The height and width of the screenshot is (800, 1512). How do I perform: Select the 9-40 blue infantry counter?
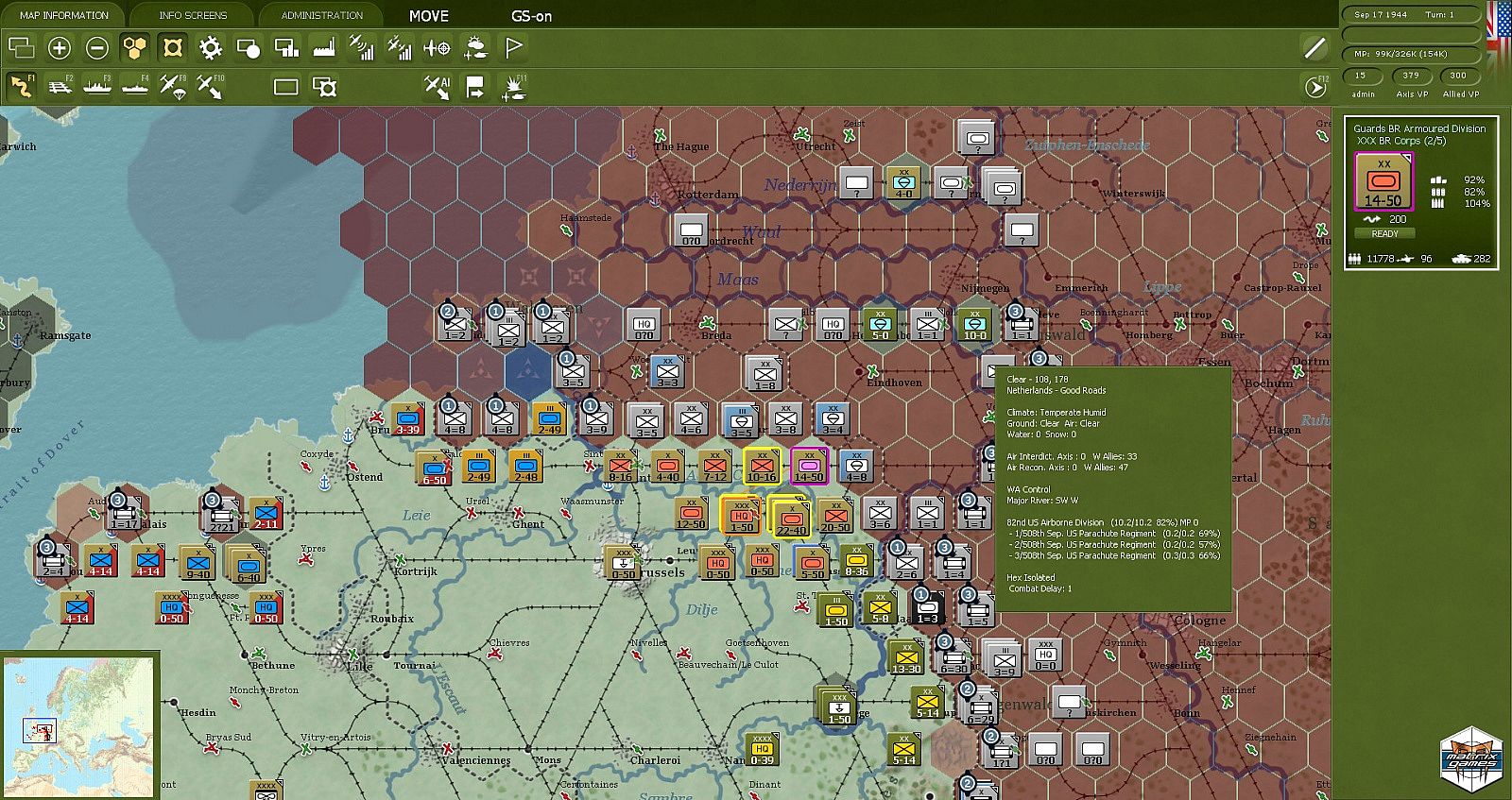click(x=198, y=562)
